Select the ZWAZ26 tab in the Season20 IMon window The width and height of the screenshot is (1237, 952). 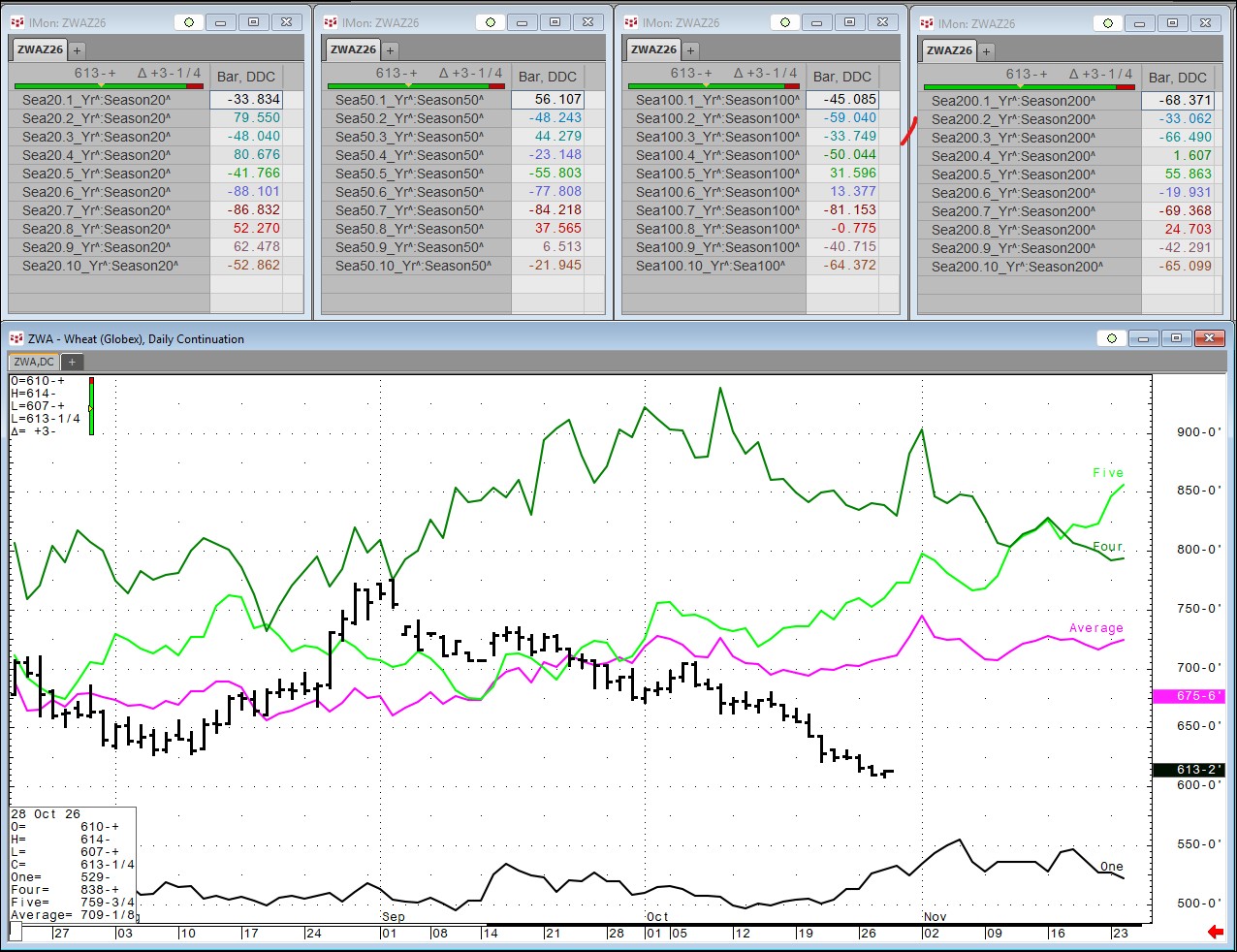(40, 49)
